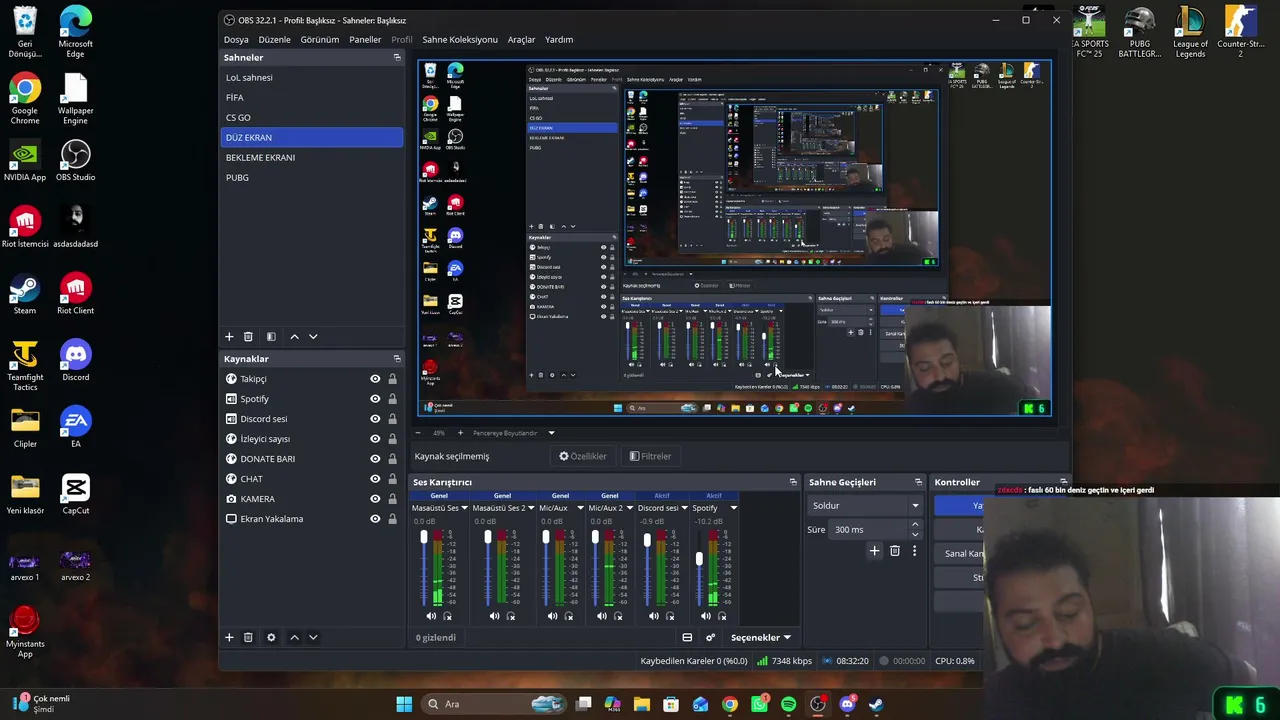Open Masaüstü Ses 2 channel options arrow

click(x=531, y=508)
